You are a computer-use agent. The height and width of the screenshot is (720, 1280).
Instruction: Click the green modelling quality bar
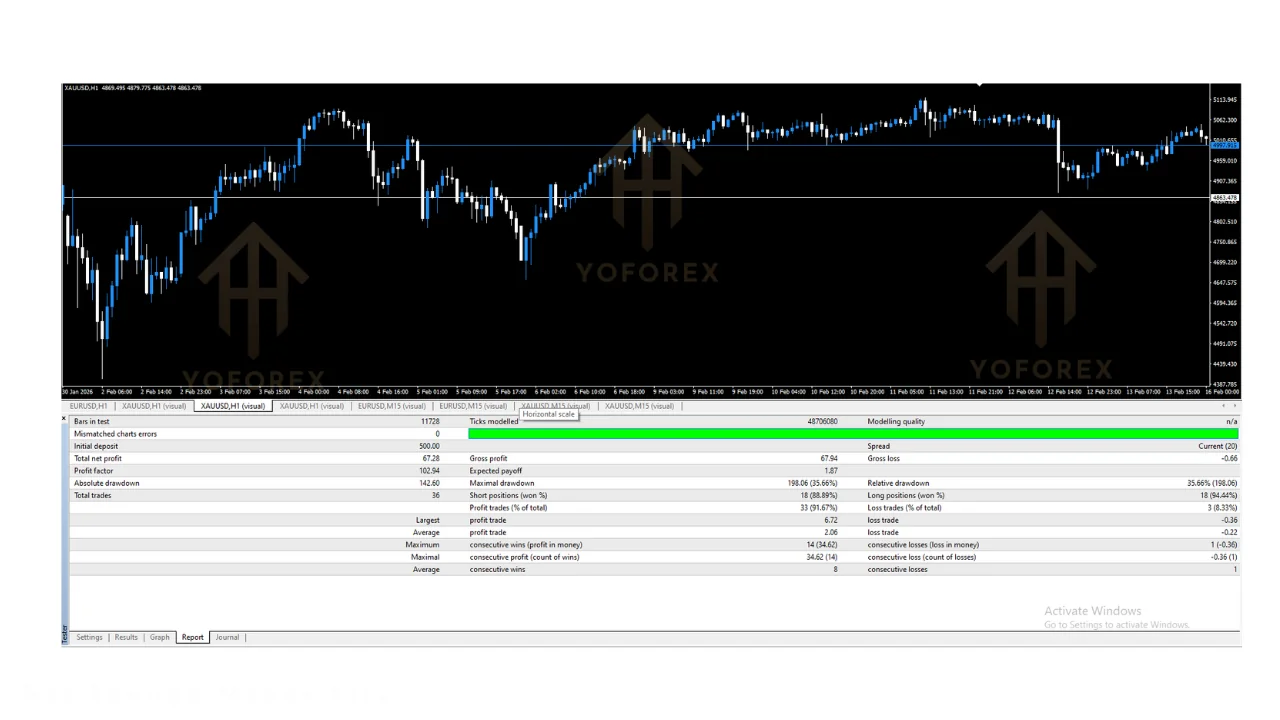tap(853, 434)
